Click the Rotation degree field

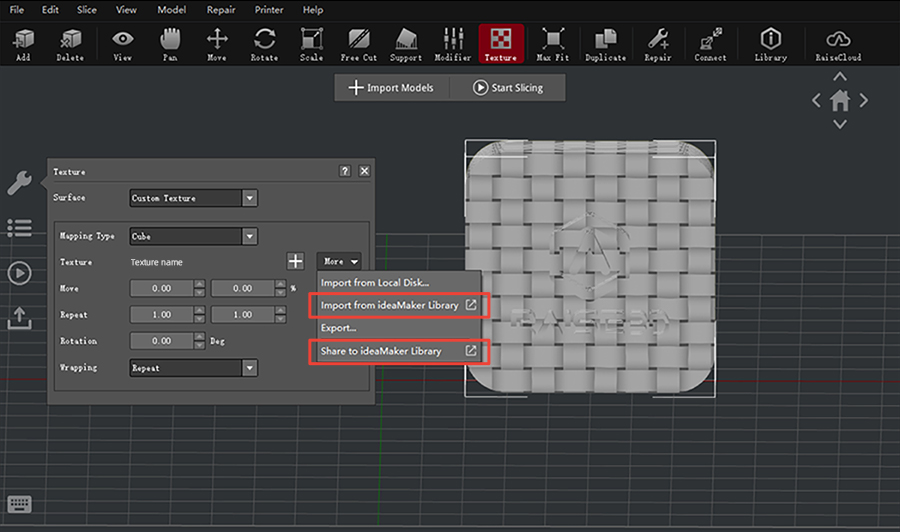[x=162, y=341]
